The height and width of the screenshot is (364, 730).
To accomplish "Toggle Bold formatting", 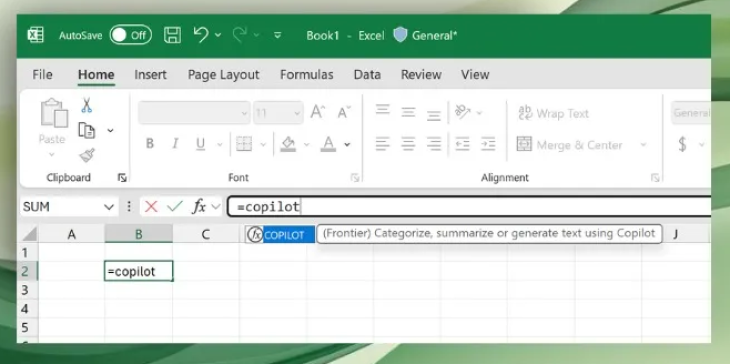I will [x=150, y=144].
